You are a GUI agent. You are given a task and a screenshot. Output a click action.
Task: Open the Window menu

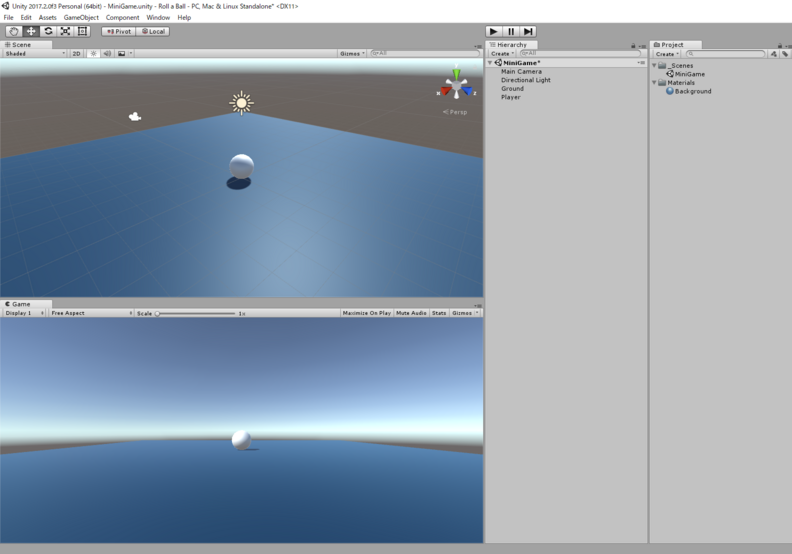pos(158,17)
